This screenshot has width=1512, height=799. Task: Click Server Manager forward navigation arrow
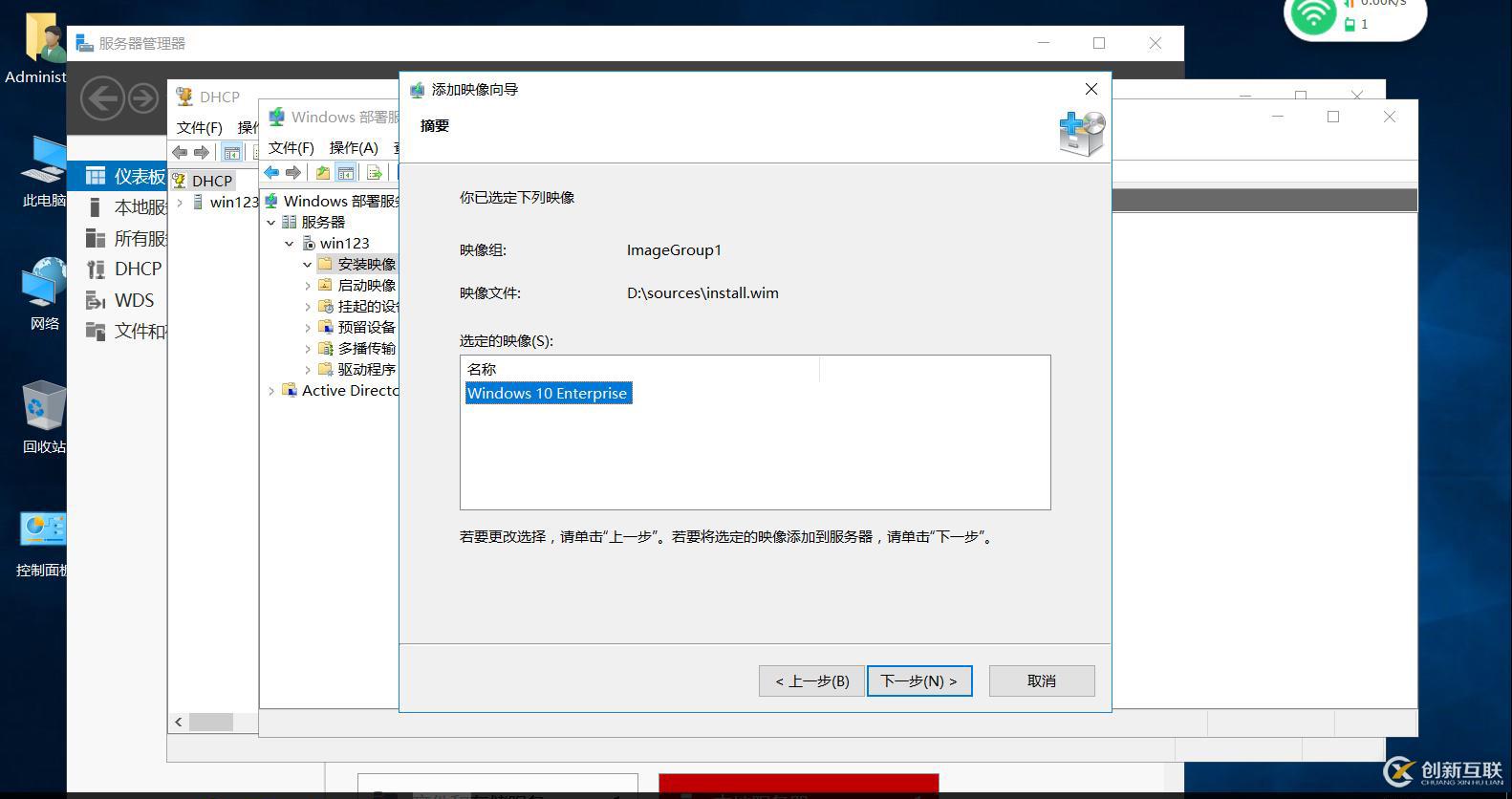[x=143, y=97]
